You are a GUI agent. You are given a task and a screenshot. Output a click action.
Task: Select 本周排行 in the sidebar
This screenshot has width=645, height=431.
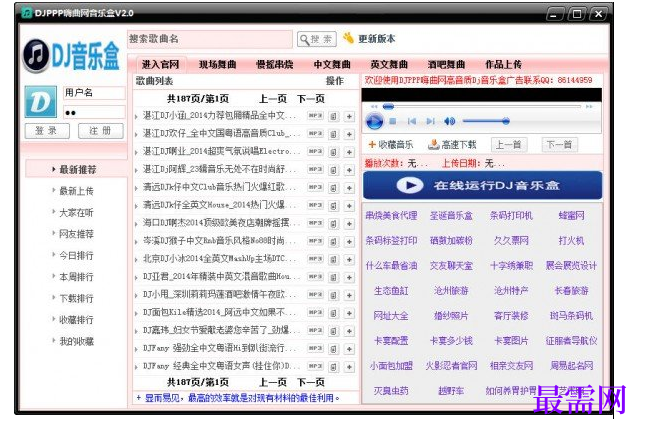(77, 277)
